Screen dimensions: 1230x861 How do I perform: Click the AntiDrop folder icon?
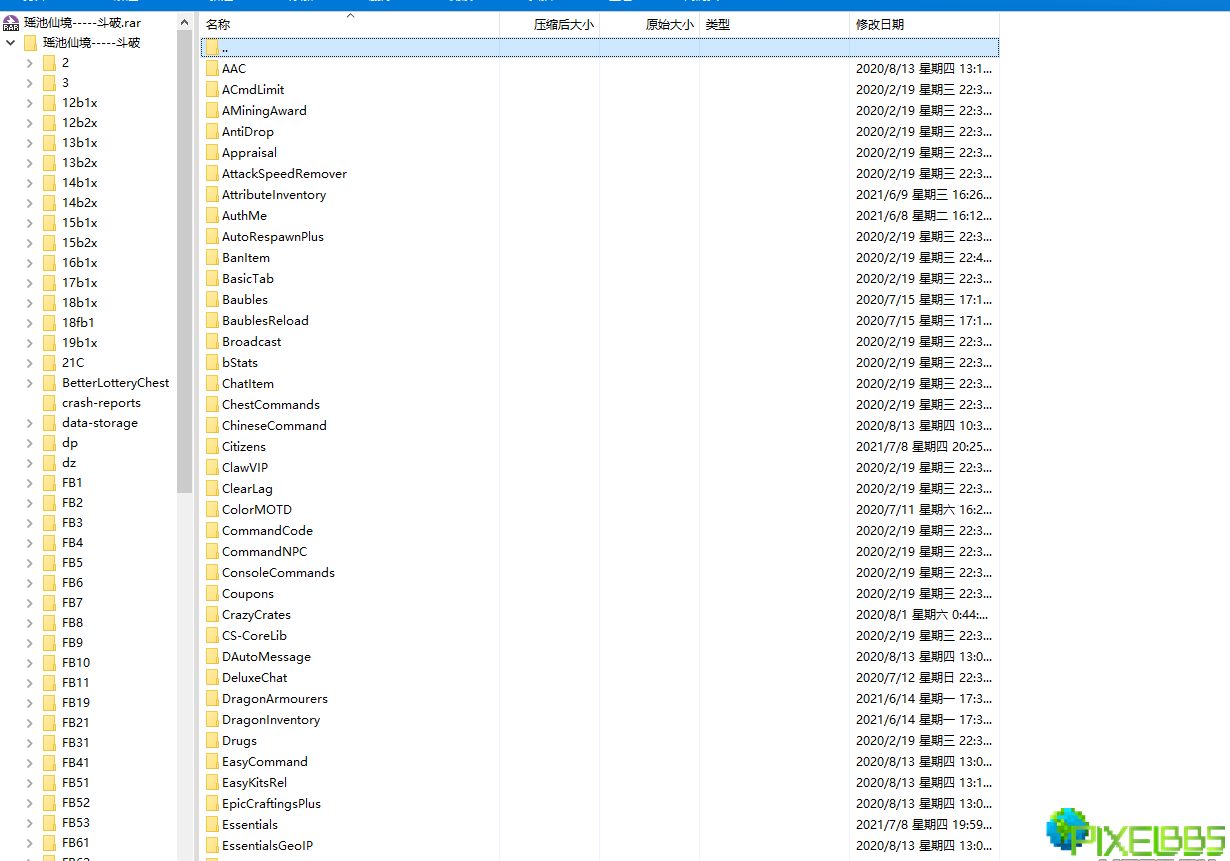click(x=211, y=131)
